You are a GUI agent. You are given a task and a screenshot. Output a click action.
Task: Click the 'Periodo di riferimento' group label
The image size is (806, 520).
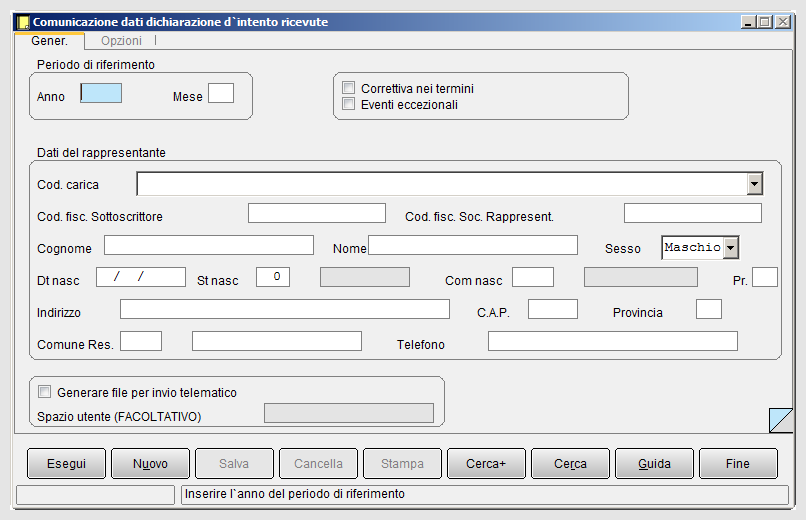coord(96,65)
